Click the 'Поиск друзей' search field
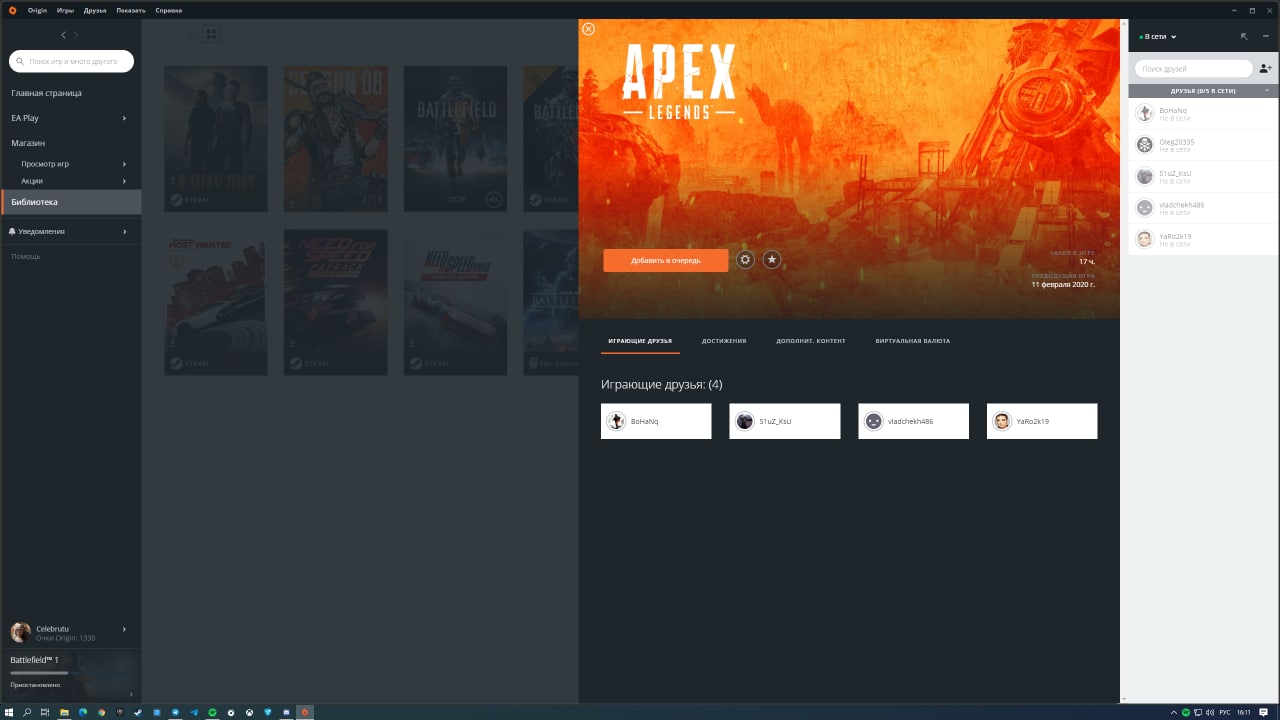This screenshot has width=1280, height=720. point(1194,68)
